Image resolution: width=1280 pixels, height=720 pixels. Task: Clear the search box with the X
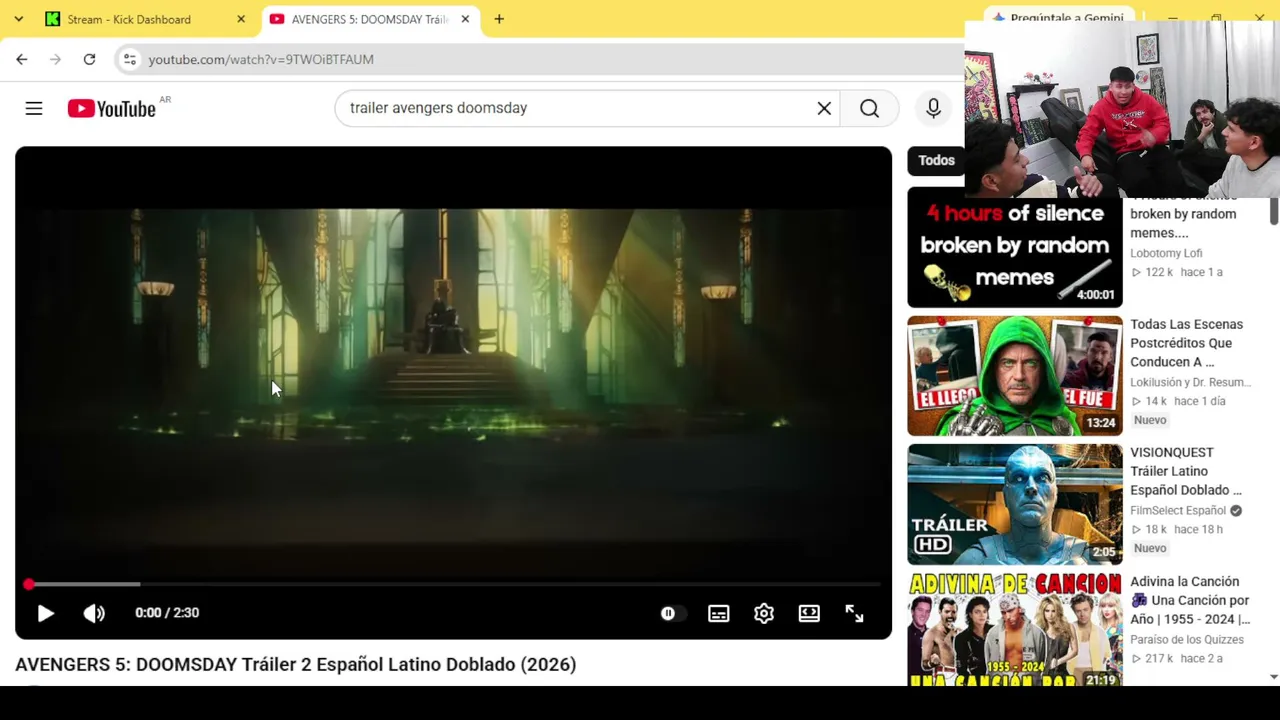pos(824,108)
